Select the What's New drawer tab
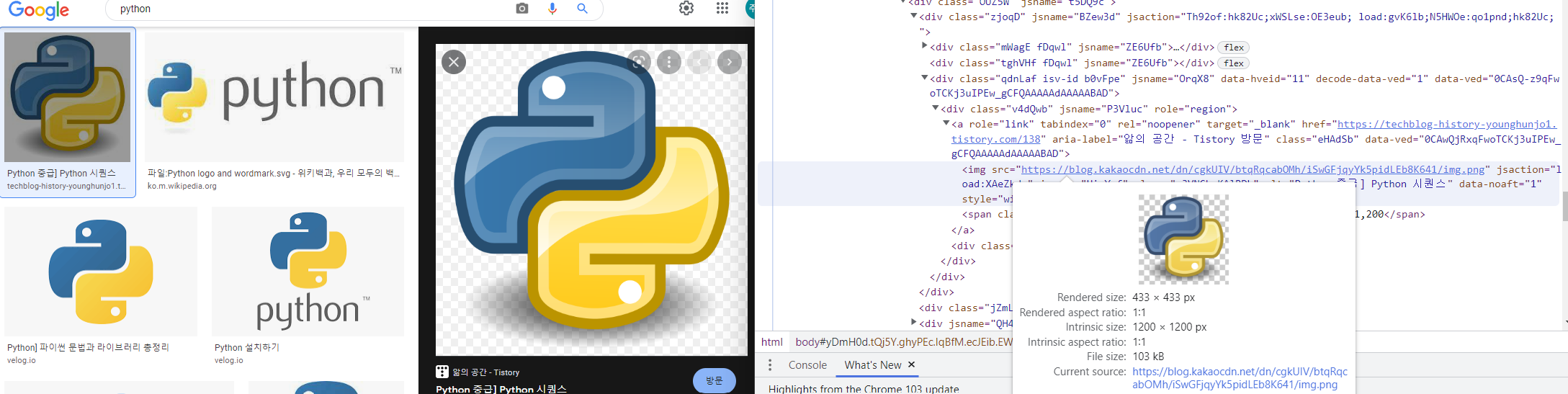1568x394 pixels. (x=872, y=365)
